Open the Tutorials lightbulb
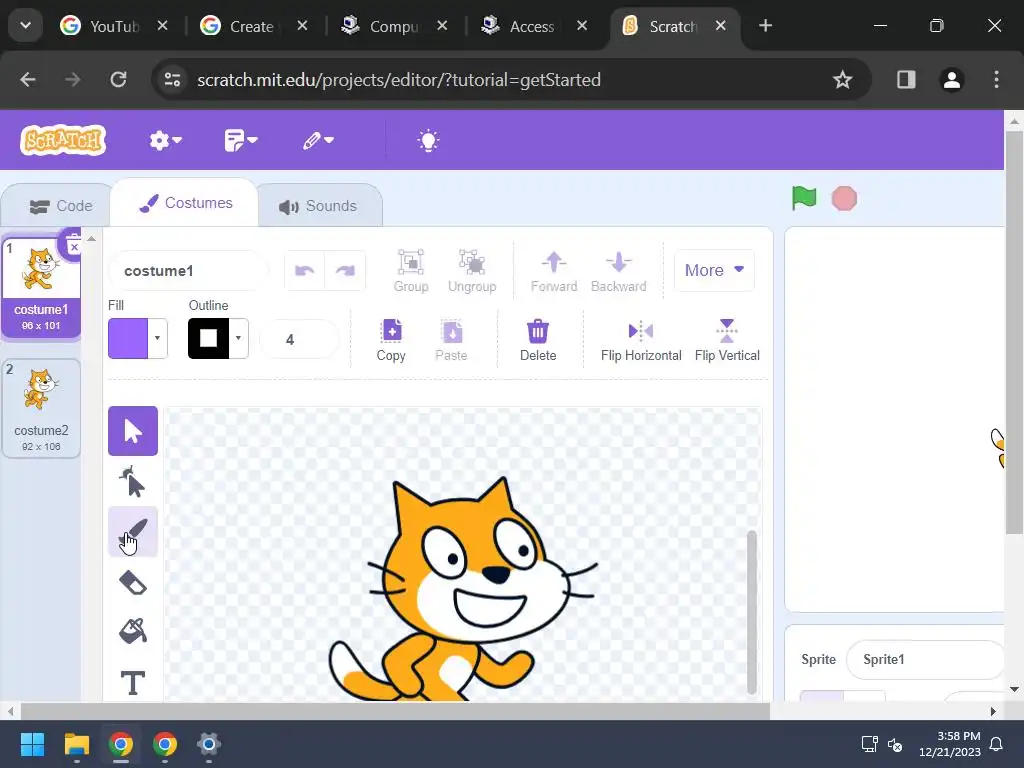The image size is (1024, 768). coord(428,140)
